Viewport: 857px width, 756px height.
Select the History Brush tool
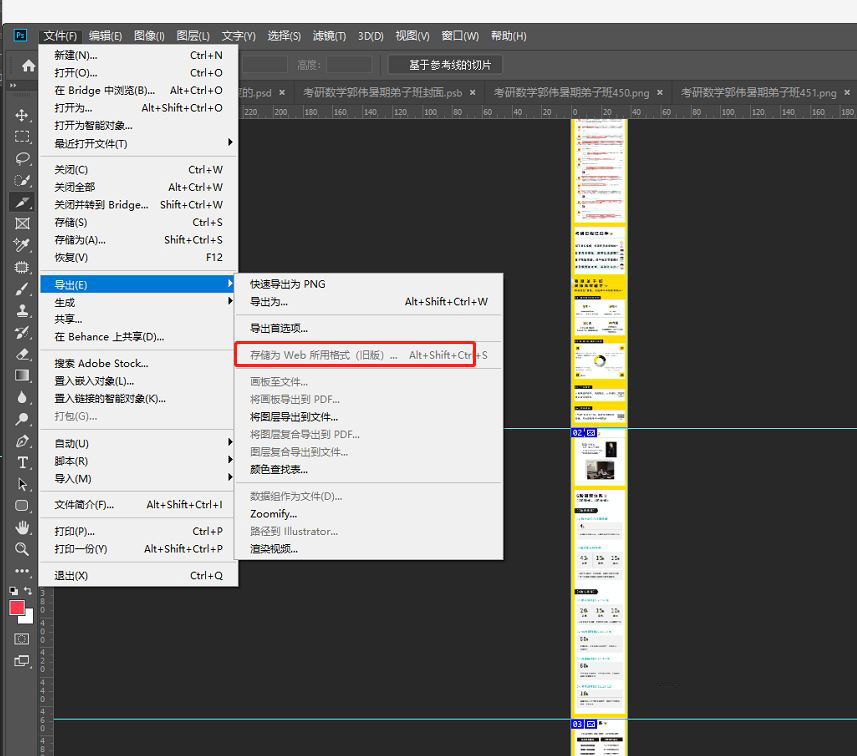click(22, 332)
